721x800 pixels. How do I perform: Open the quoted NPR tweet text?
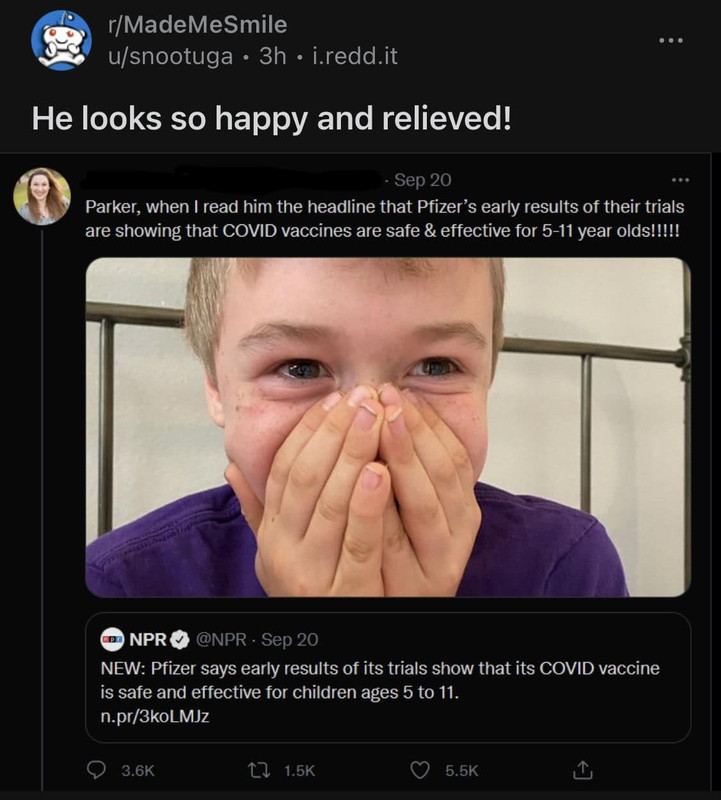(x=380, y=679)
